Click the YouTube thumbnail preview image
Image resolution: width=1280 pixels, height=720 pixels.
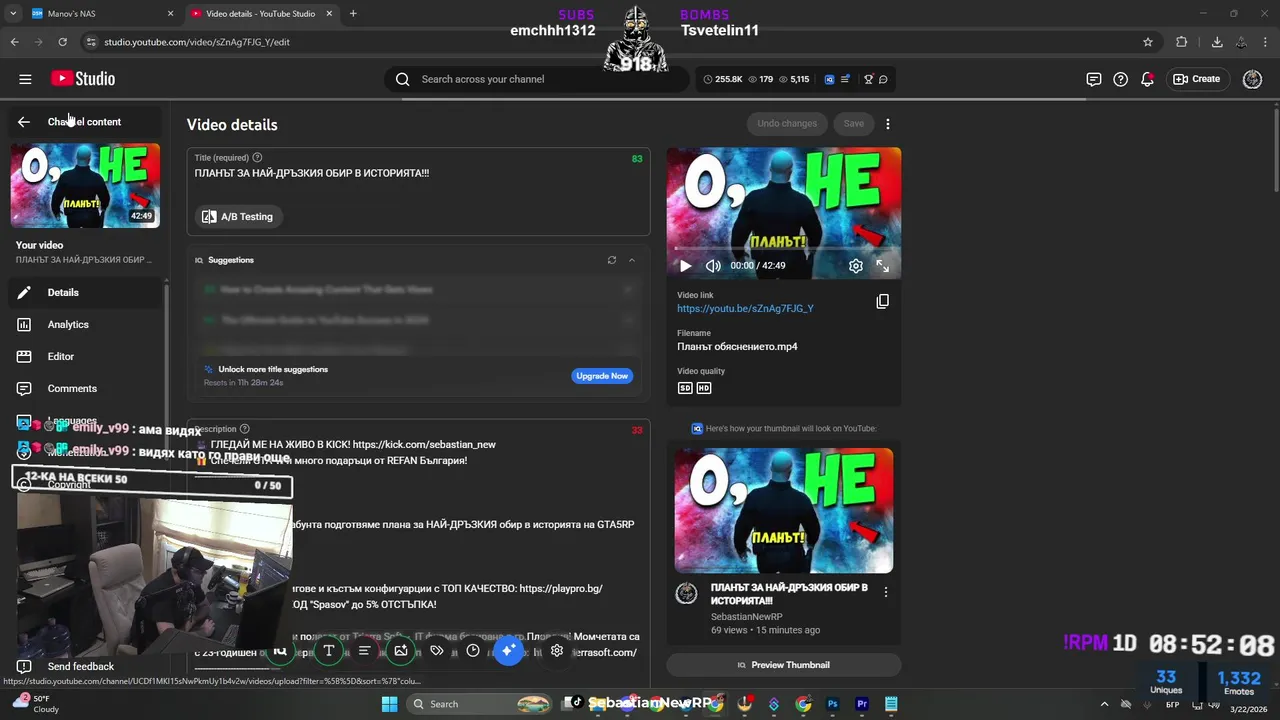pos(783,510)
